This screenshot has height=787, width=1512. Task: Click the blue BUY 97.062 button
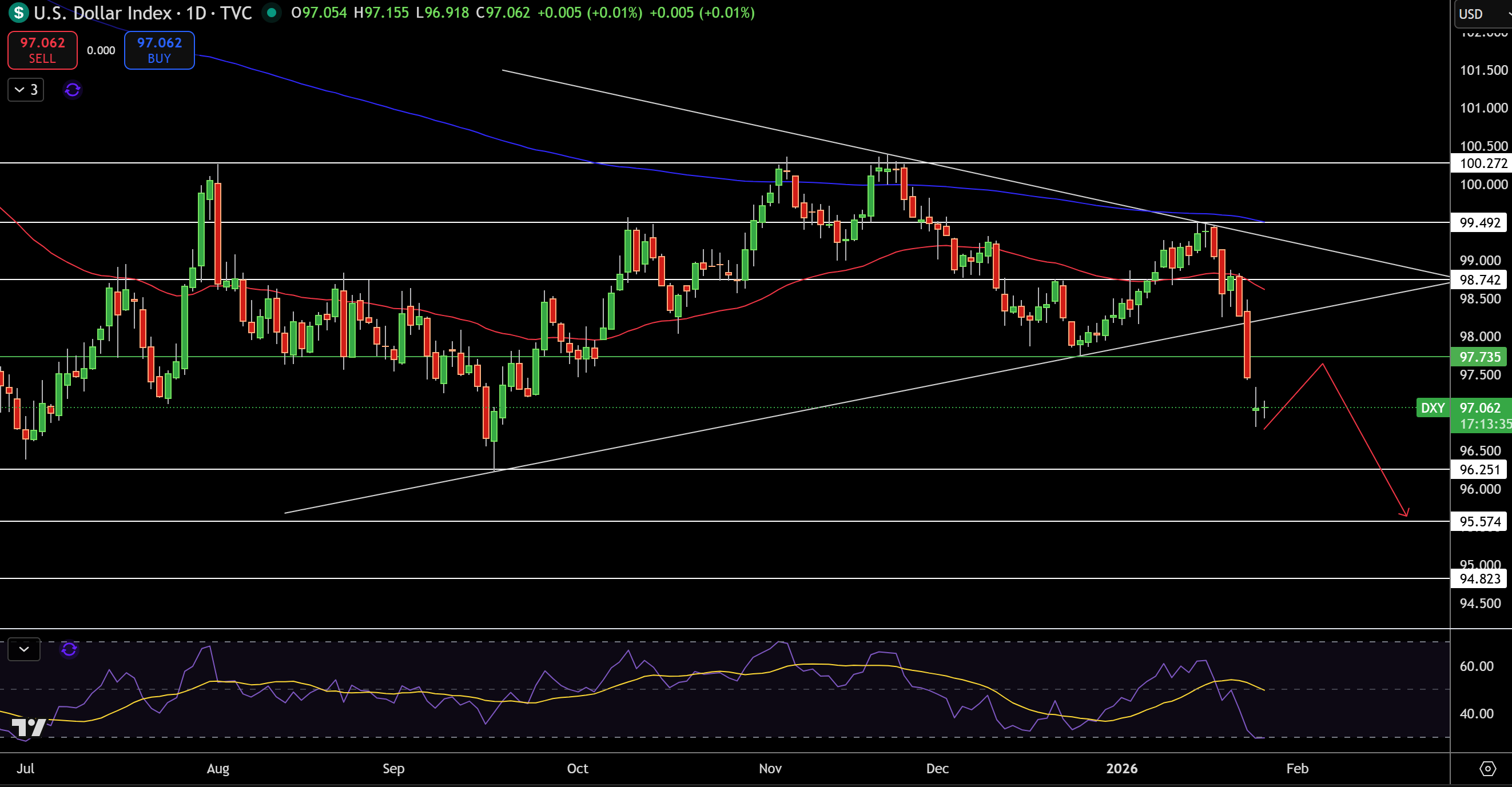(159, 50)
